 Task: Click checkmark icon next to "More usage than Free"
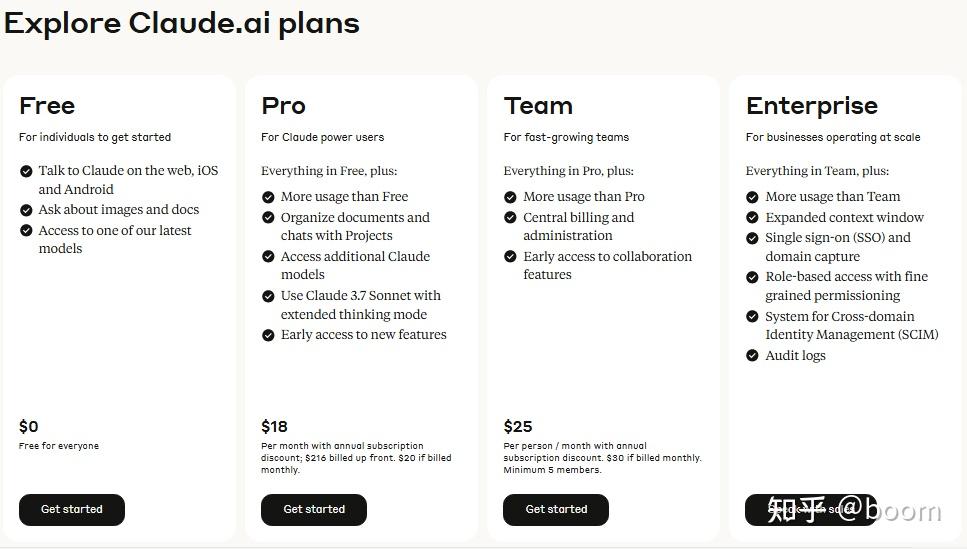tap(268, 197)
